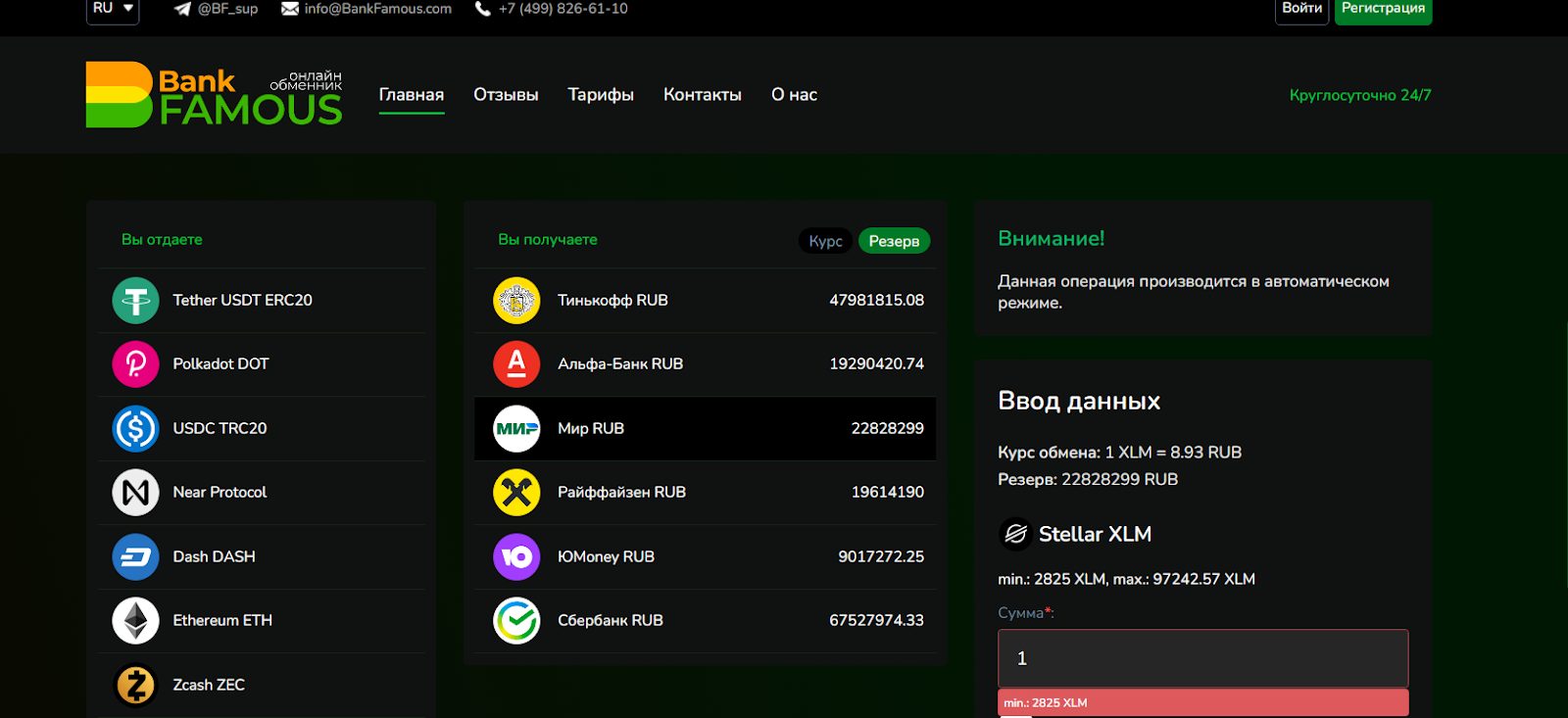Click the Сбербанк reserve 67527974.33

click(x=876, y=621)
